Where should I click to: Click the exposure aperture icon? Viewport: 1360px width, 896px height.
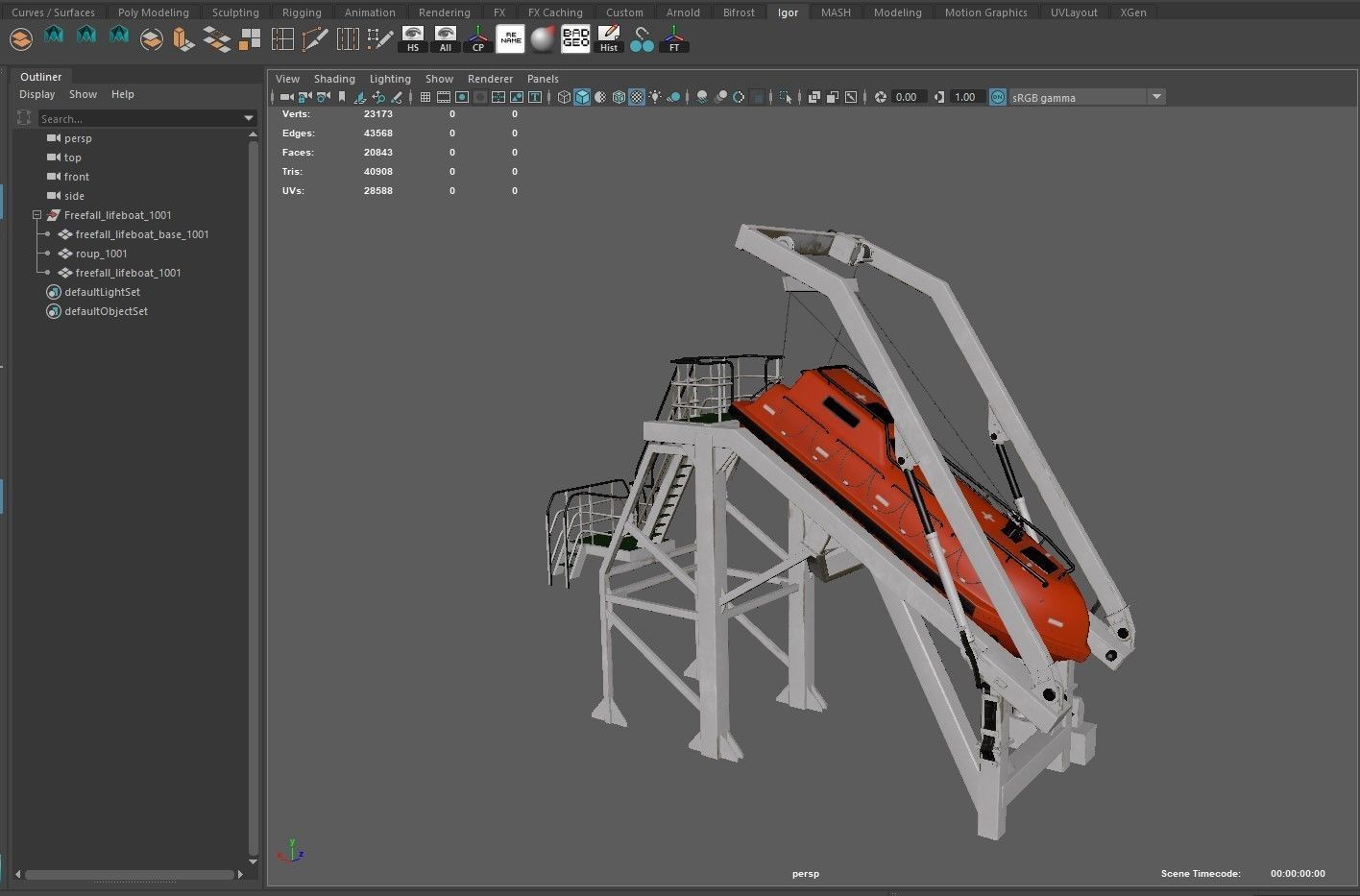pos(881,97)
